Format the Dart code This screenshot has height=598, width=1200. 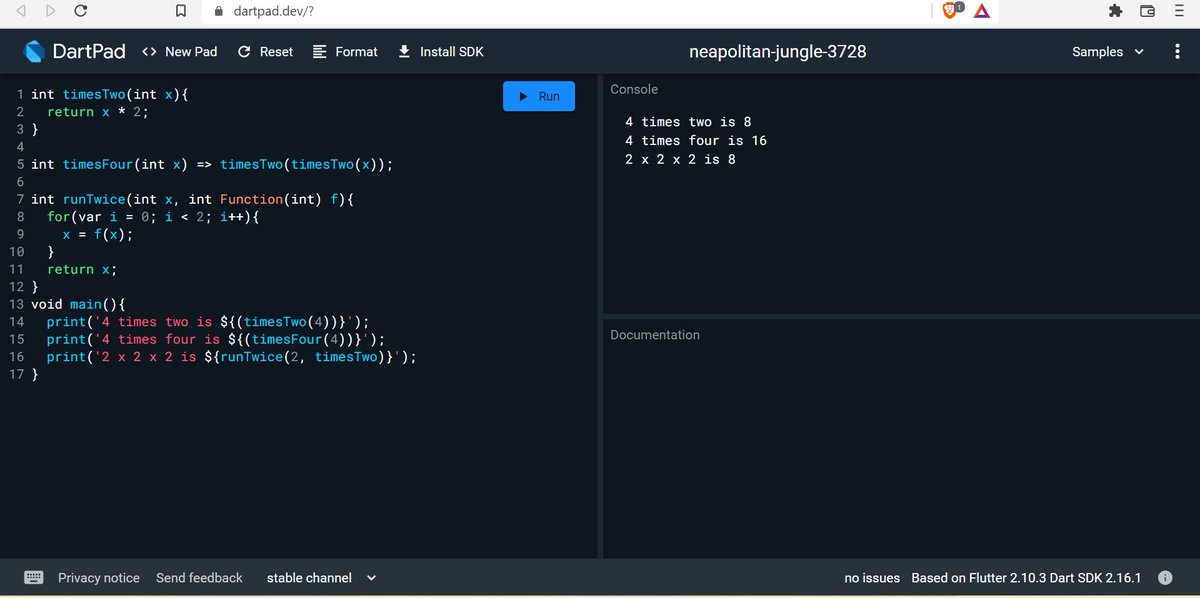coord(345,52)
